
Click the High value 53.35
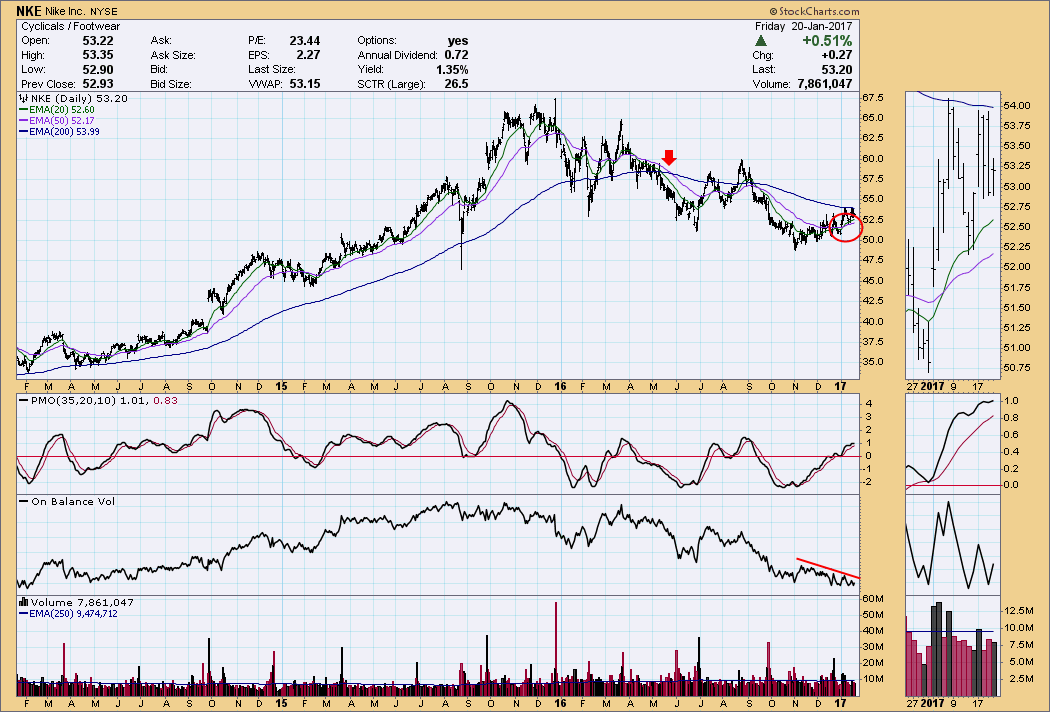[98, 55]
